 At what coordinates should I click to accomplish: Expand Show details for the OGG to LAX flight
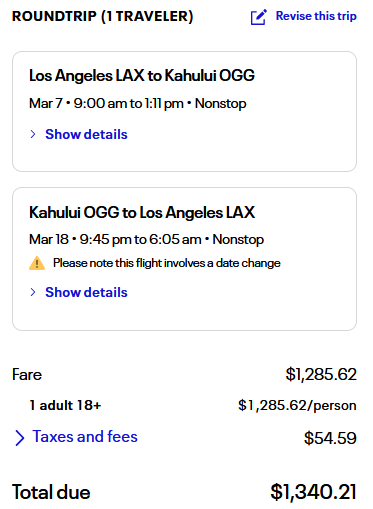point(86,292)
